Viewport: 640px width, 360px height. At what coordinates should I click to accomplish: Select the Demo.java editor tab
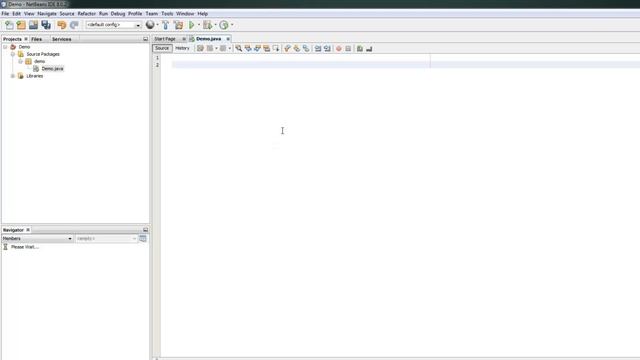click(x=209, y=39)
